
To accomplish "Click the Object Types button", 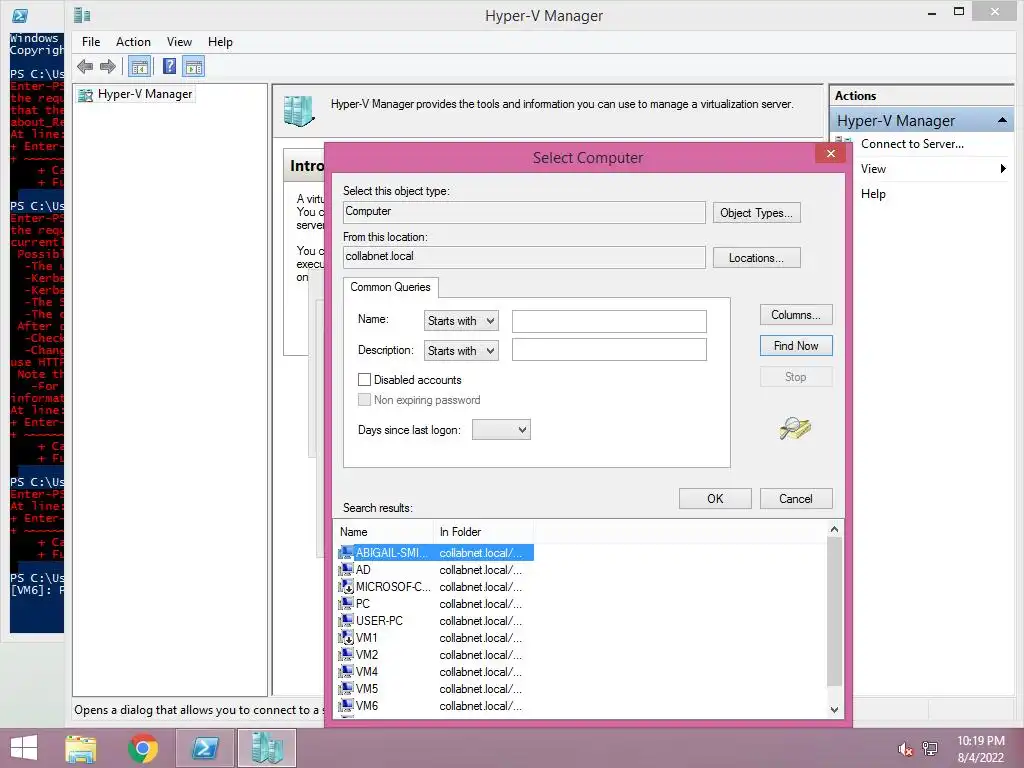I will click(x=756, y=213).
